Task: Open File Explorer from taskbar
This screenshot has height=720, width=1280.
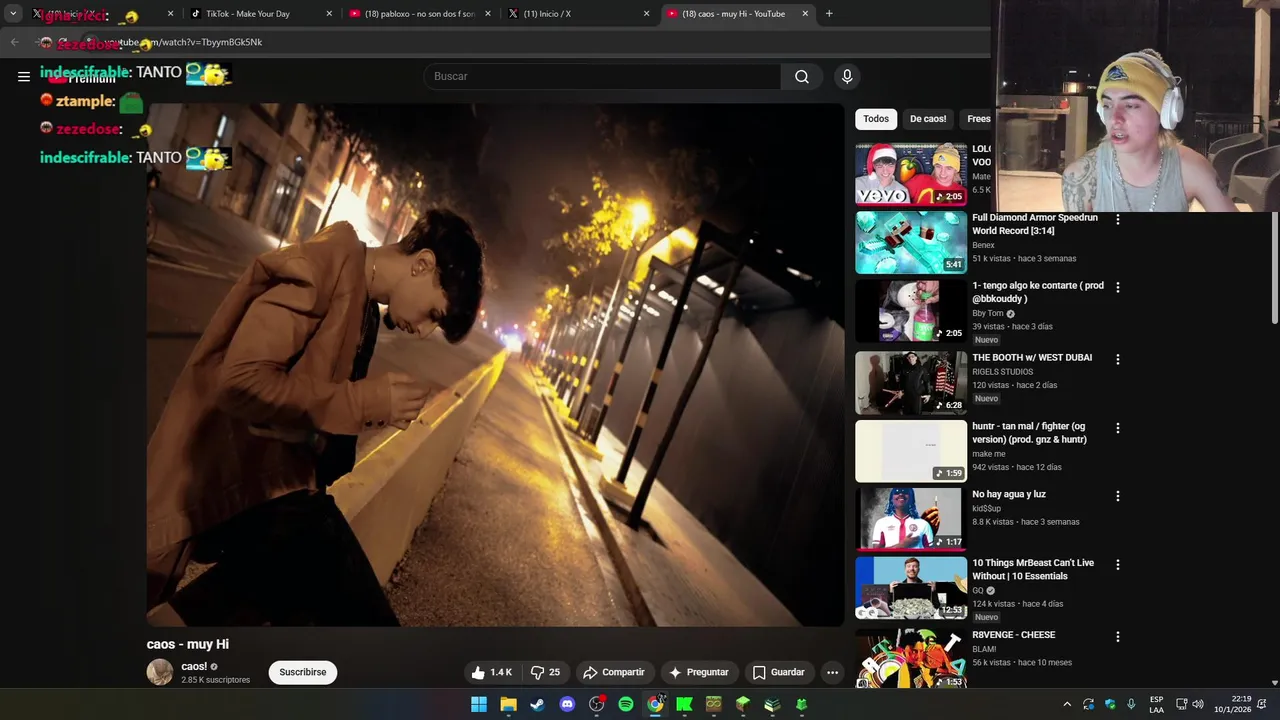Action: 508,704
